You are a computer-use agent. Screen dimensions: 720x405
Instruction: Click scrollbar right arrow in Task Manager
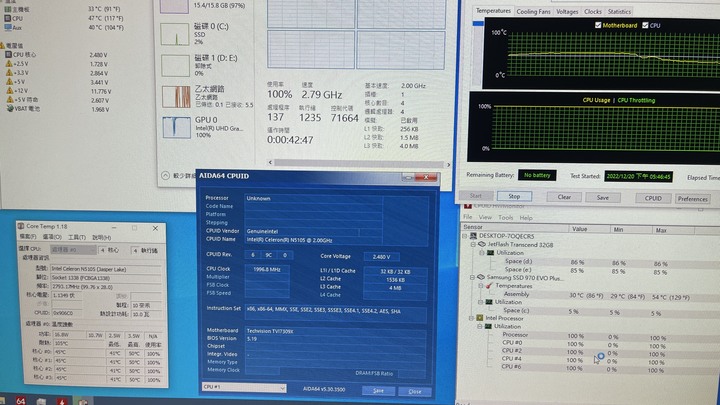pos(448,164)
